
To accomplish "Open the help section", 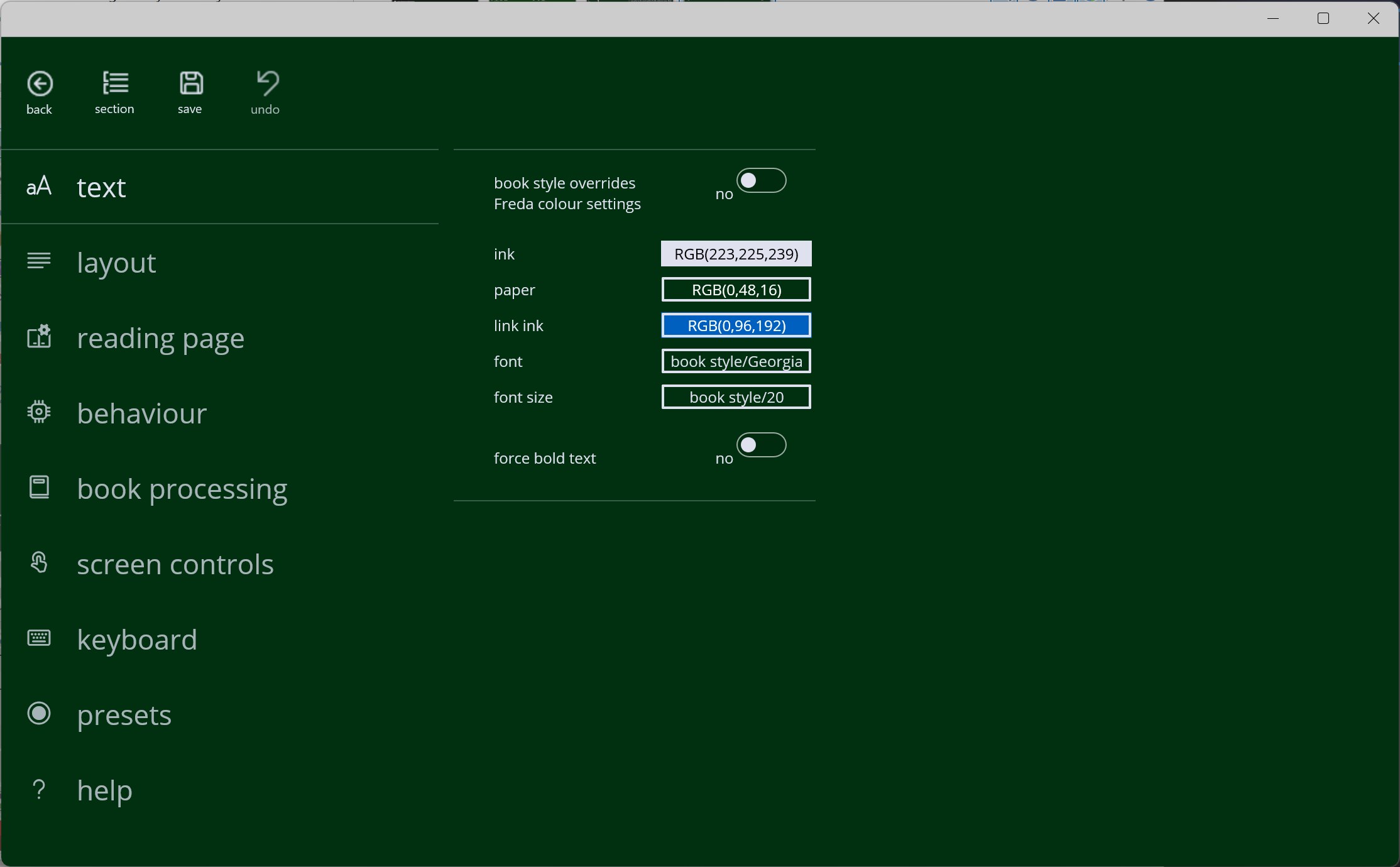I will click(x=104, y=791).
